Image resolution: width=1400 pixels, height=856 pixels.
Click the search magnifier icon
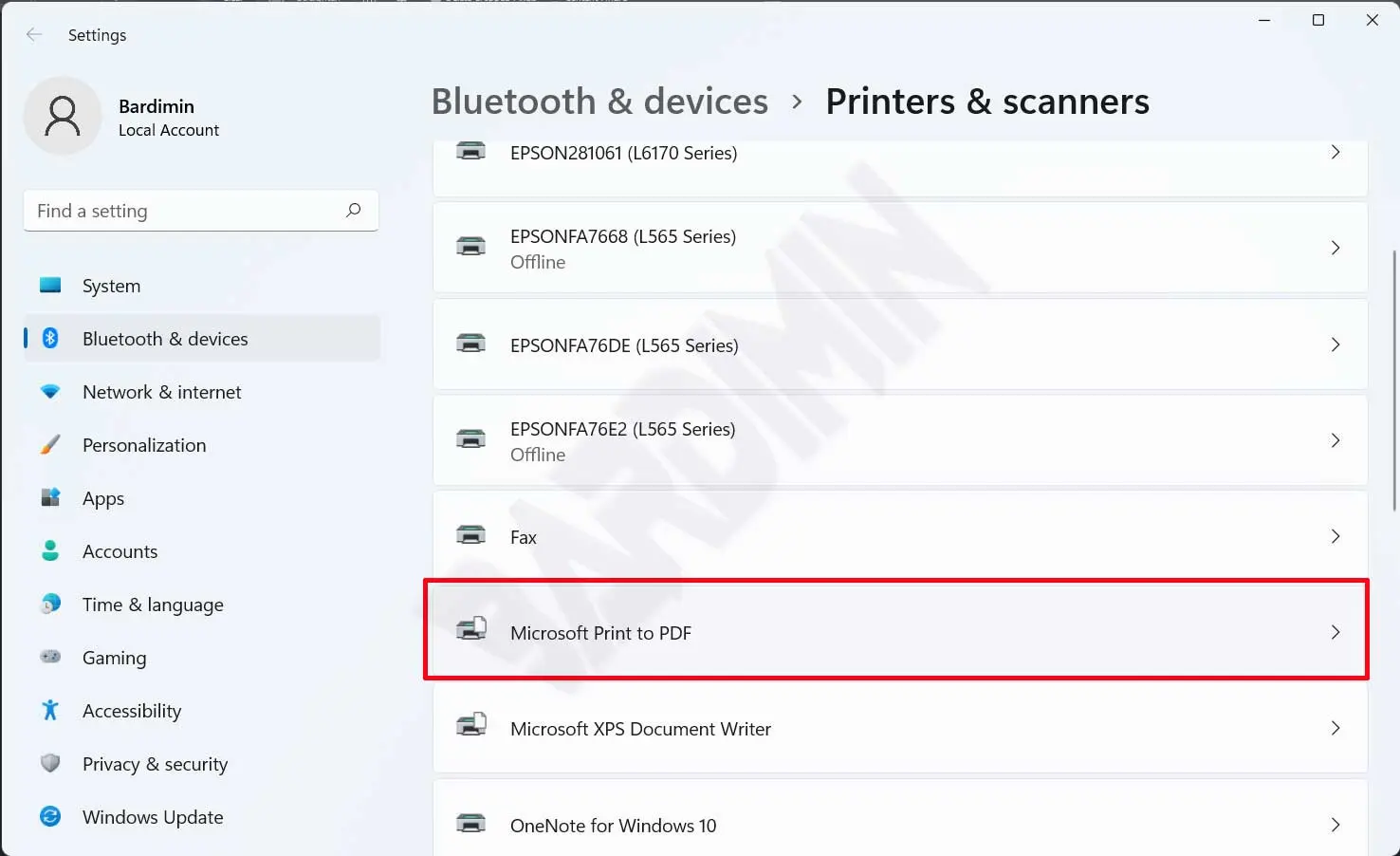point(354,210)
